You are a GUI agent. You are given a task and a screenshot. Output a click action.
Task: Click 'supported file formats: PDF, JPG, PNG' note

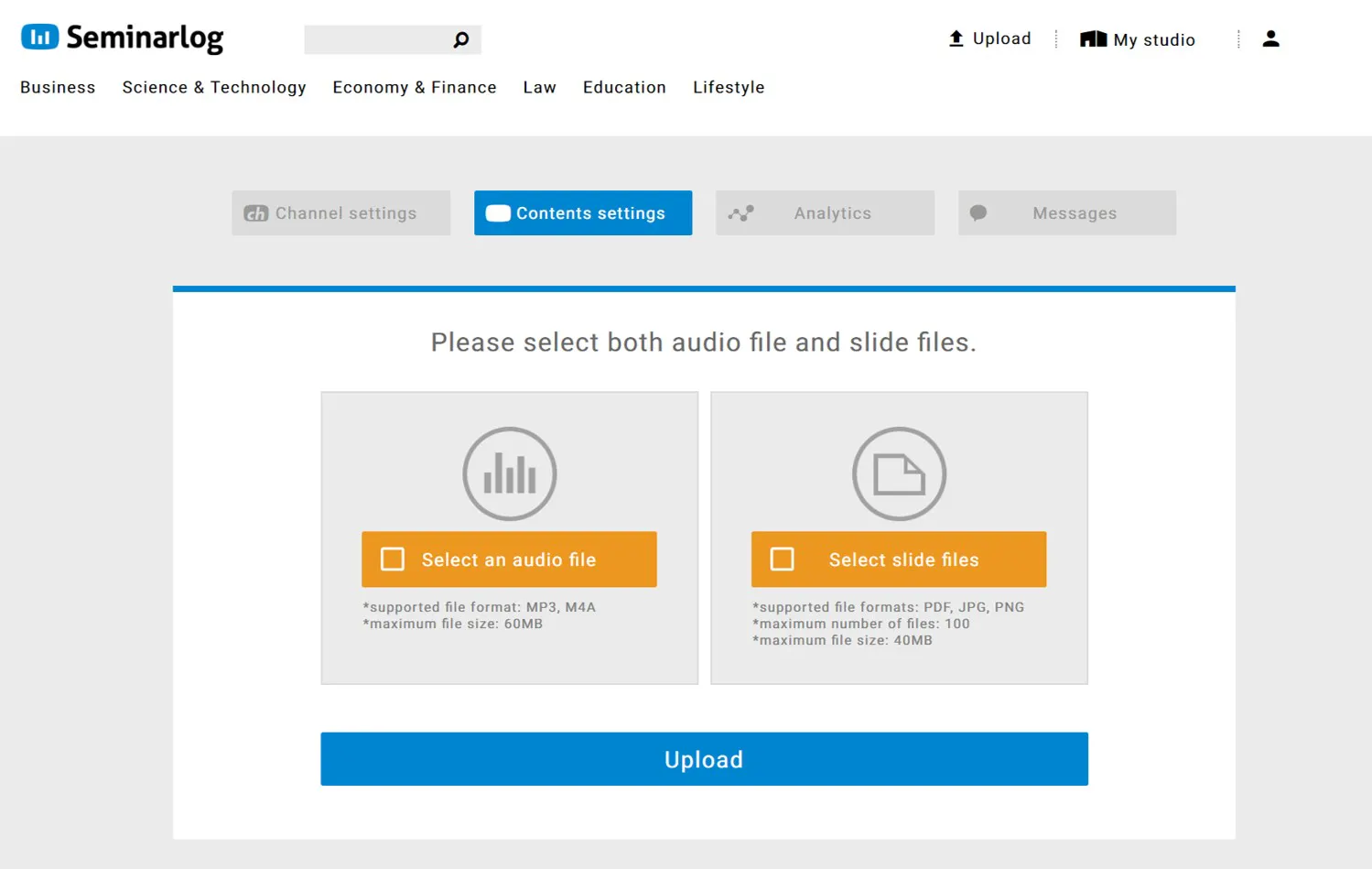pos(888,607)
